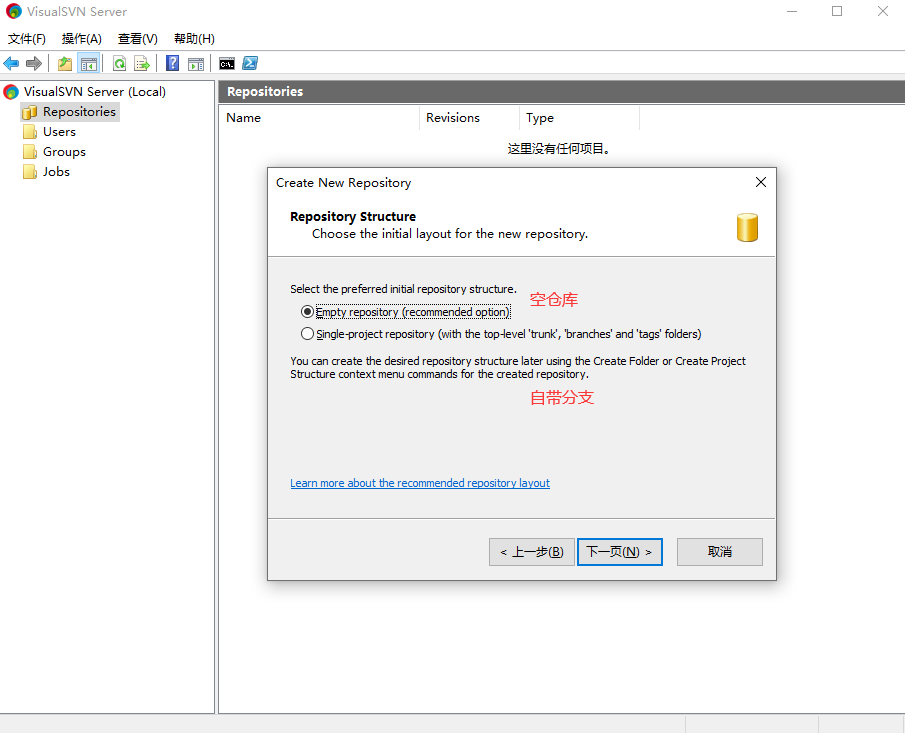The image size is (905, 733).
Task: Click the 上一步(B) back button
Action: [x=532, y=552]
